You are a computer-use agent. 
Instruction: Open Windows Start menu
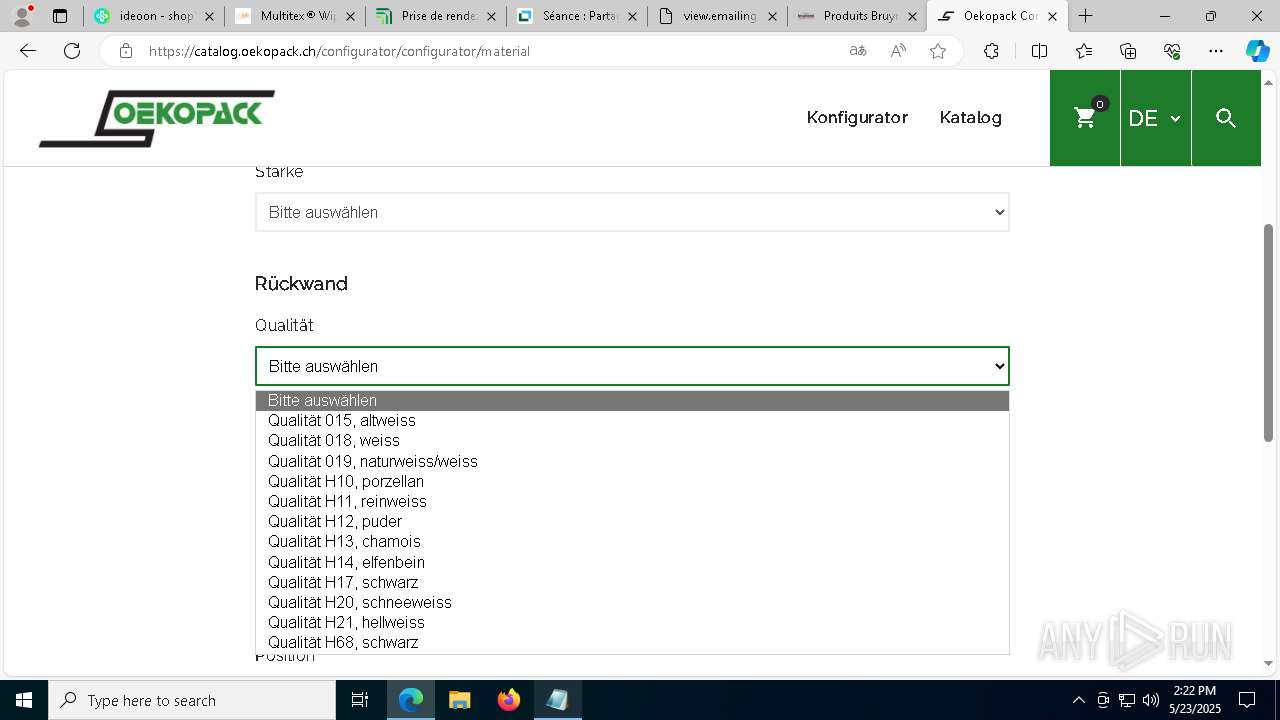coord(24,700)
